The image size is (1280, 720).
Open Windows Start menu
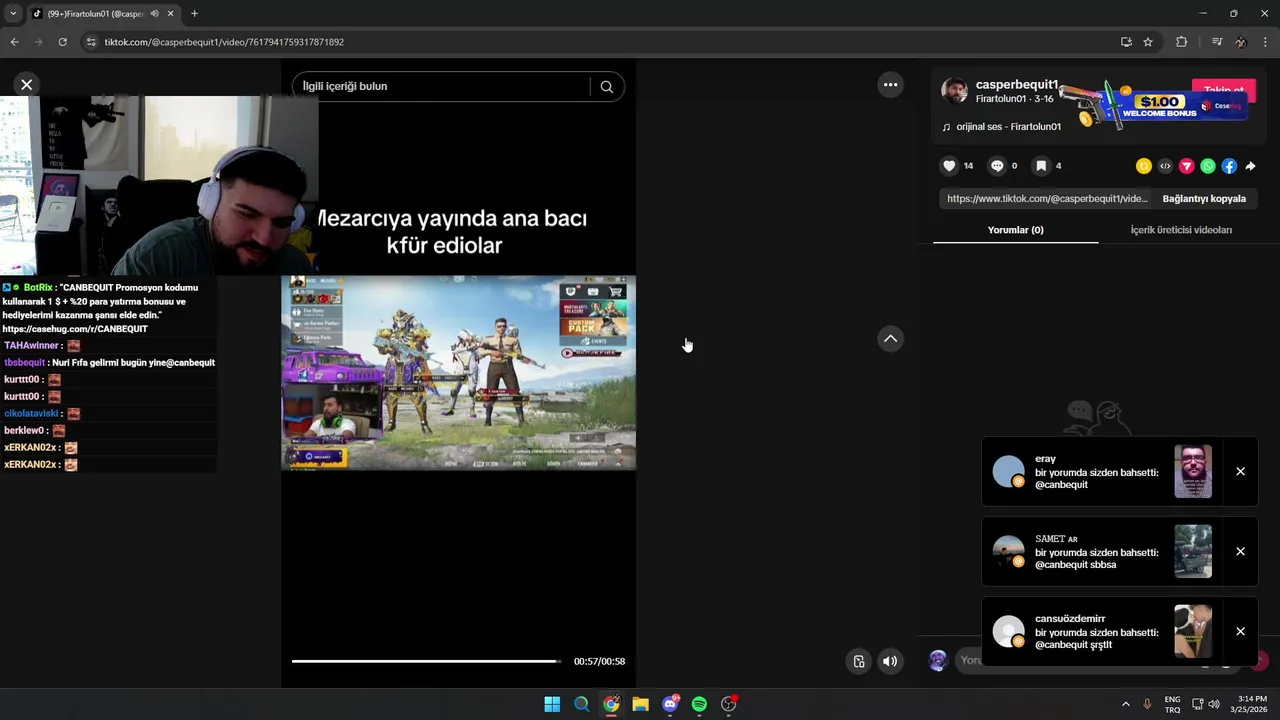(x=552, y=704)
